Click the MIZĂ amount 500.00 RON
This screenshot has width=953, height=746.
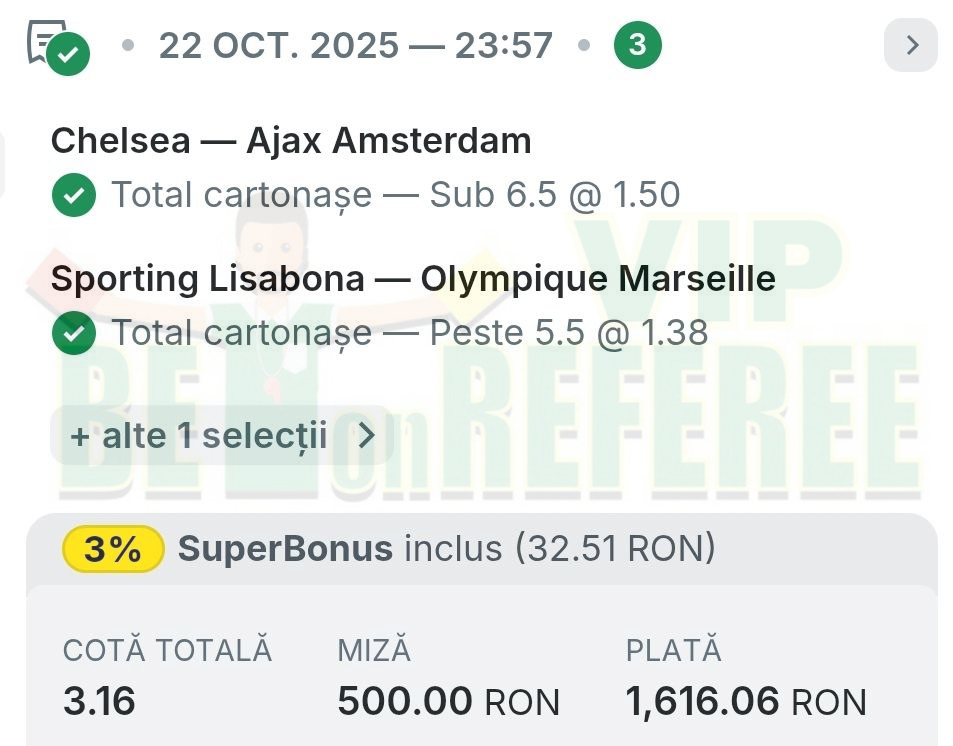click(x=447, y=702)
